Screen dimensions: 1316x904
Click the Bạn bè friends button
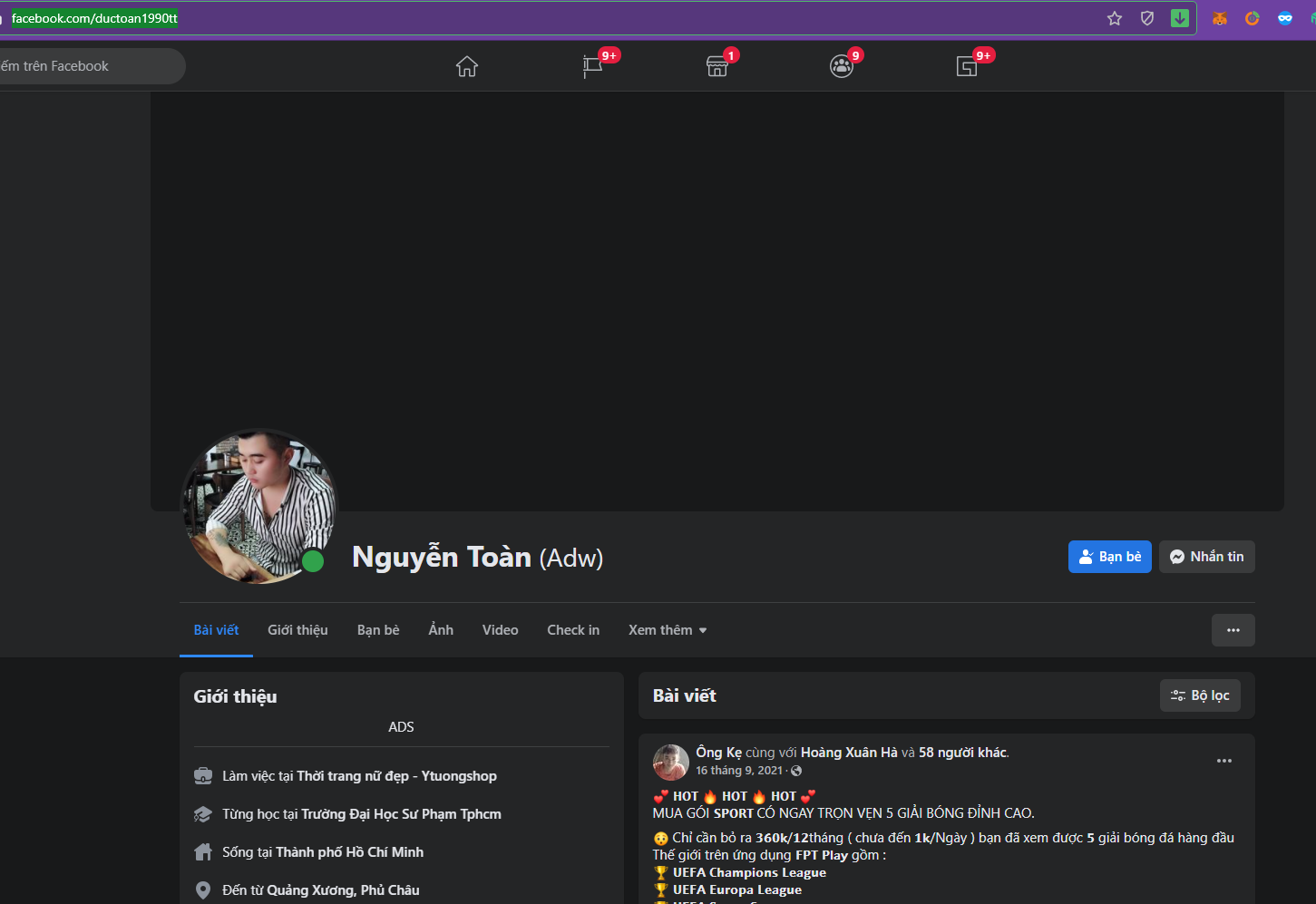tap(1110, 557)
